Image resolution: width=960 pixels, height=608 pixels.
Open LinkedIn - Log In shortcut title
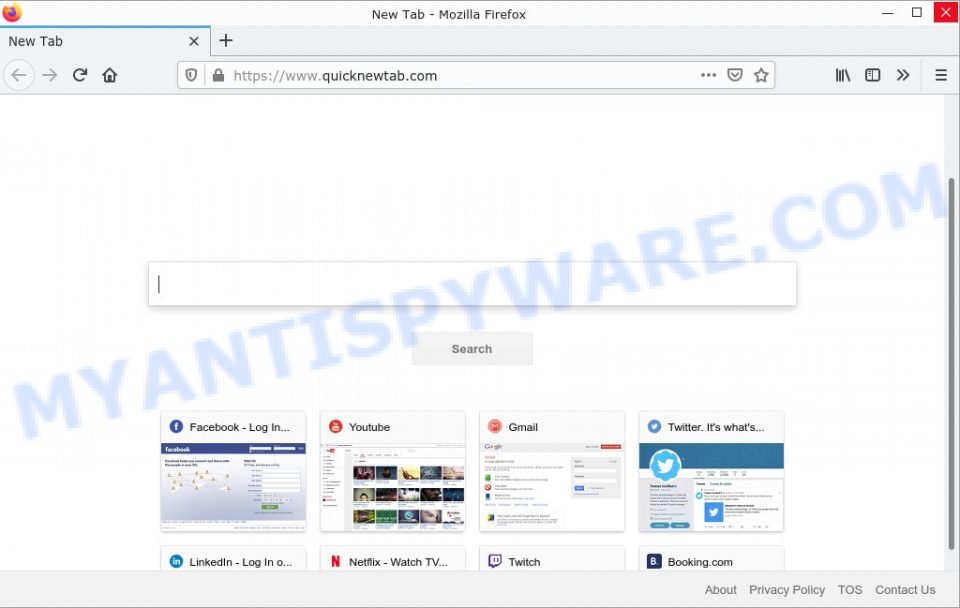pos(241,562)
